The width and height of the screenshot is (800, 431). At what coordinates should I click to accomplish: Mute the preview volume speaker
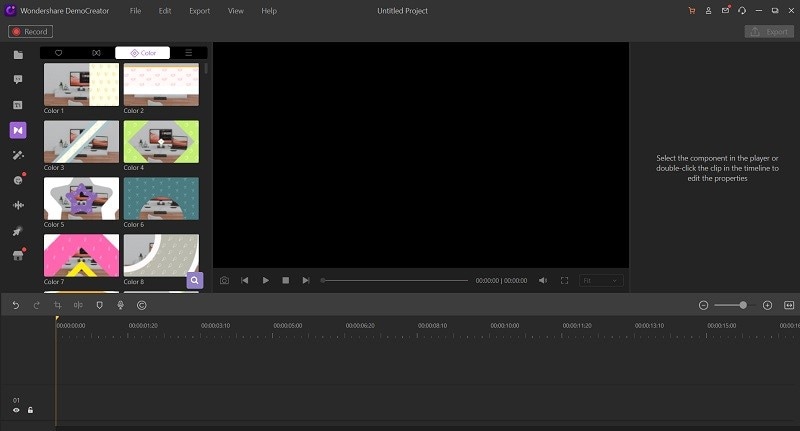pos(543,281)
